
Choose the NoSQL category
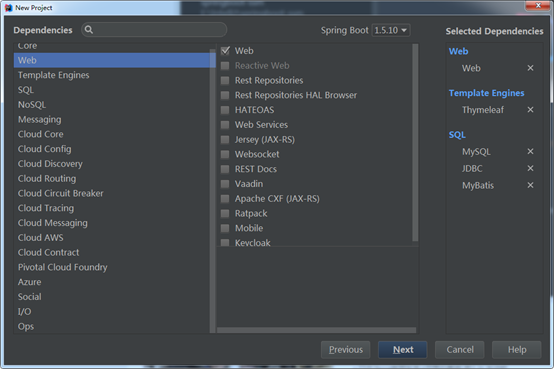[113, 105]
